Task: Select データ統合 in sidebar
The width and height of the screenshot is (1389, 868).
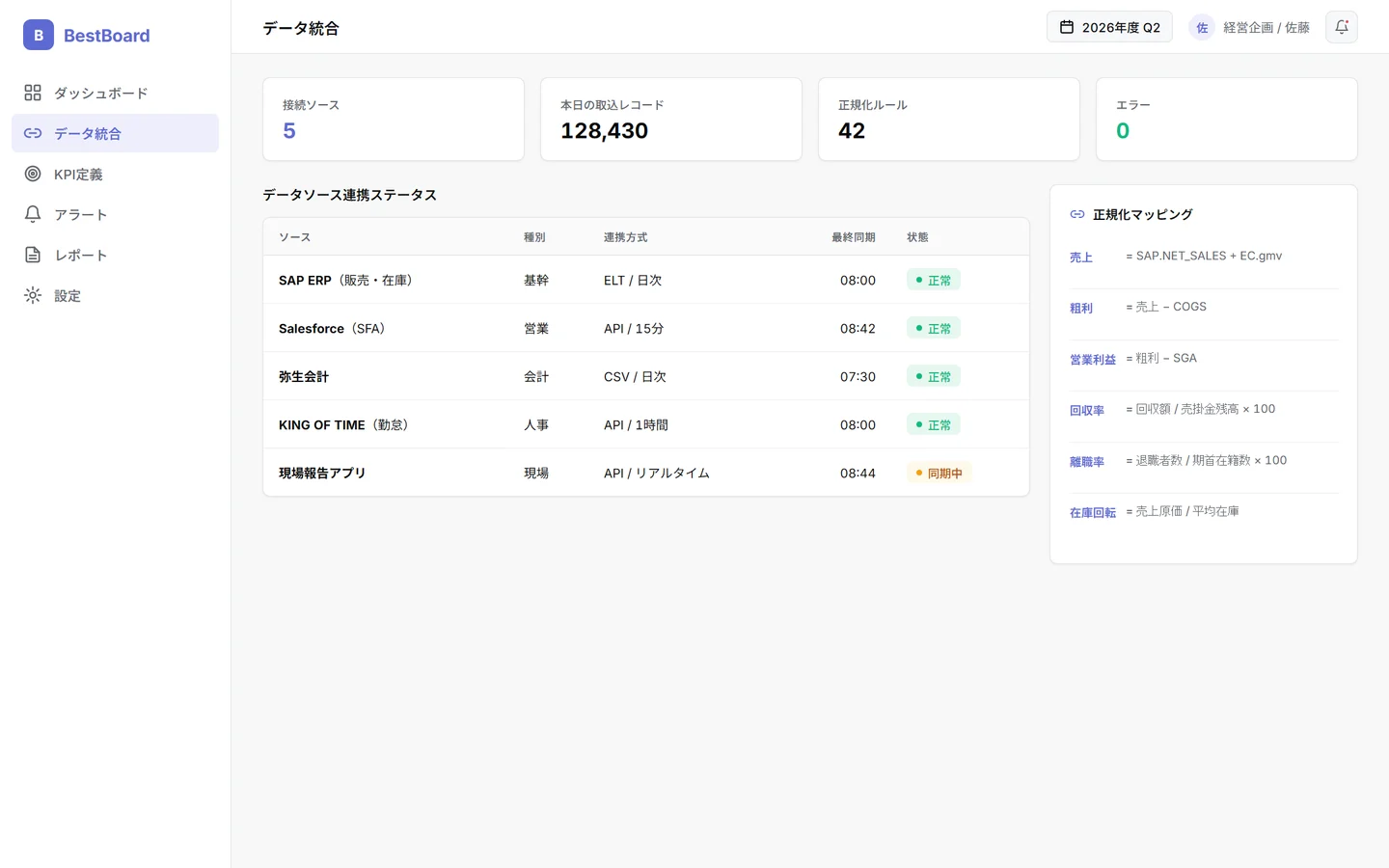Action: 115,133
